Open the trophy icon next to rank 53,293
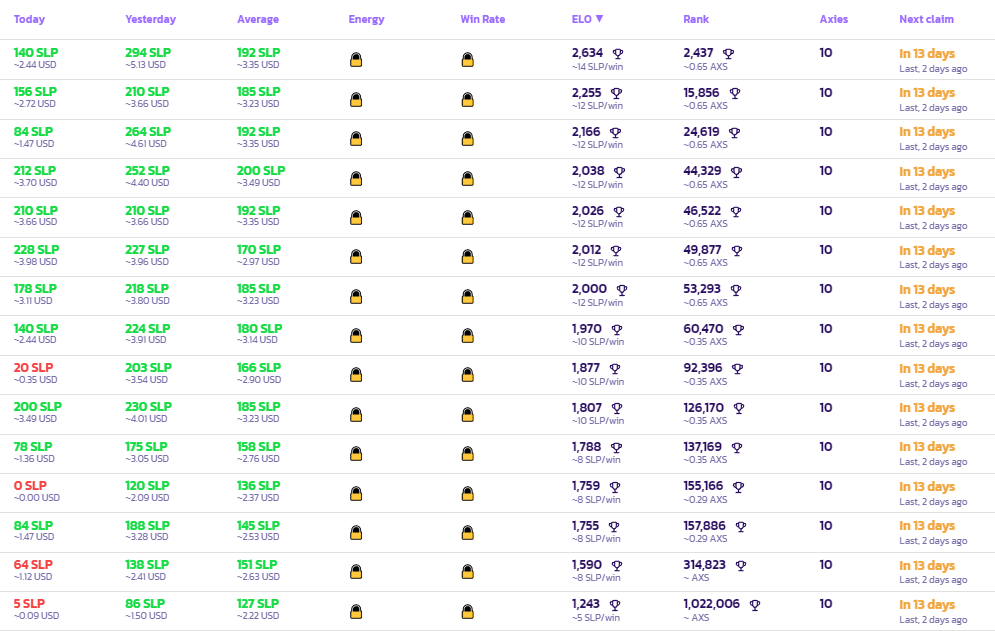Screen dimensions: 995x631 click(x=735, y=290)
